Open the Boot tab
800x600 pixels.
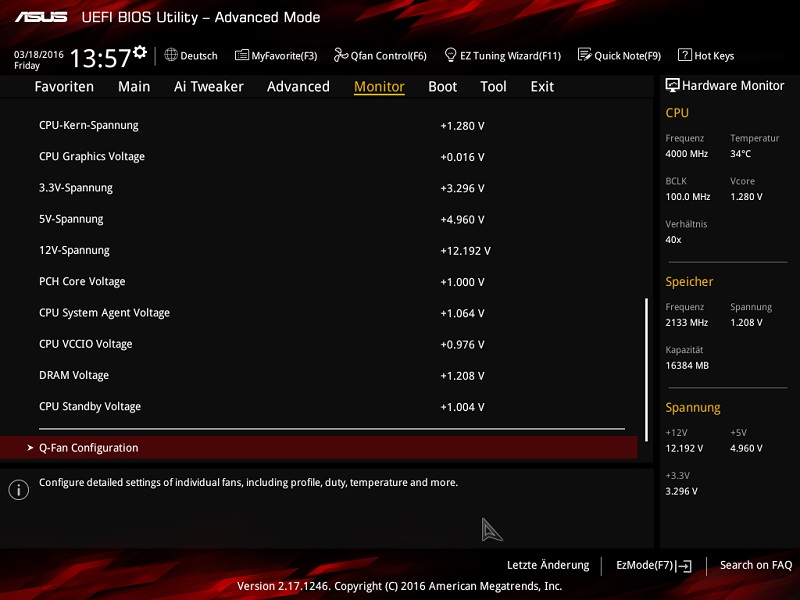pyautogui.click(x=442, y=87)
